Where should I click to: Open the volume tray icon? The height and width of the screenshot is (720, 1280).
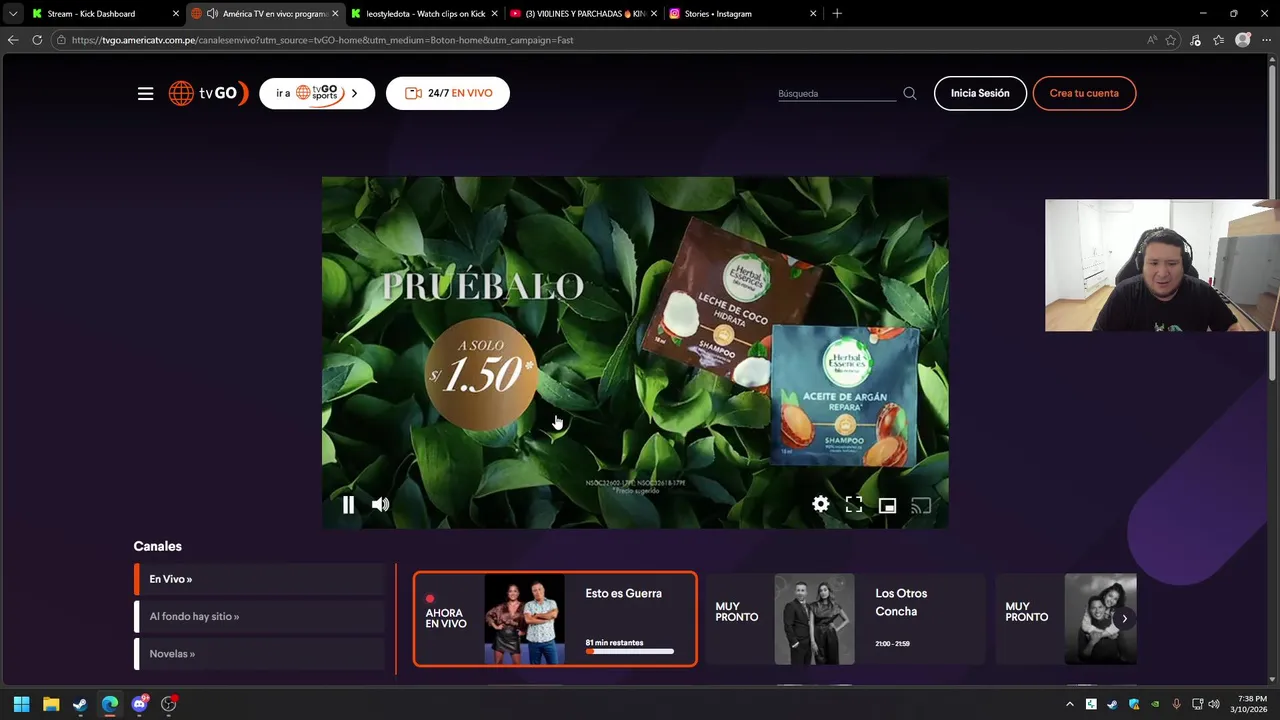click(x=1214, y=704)
